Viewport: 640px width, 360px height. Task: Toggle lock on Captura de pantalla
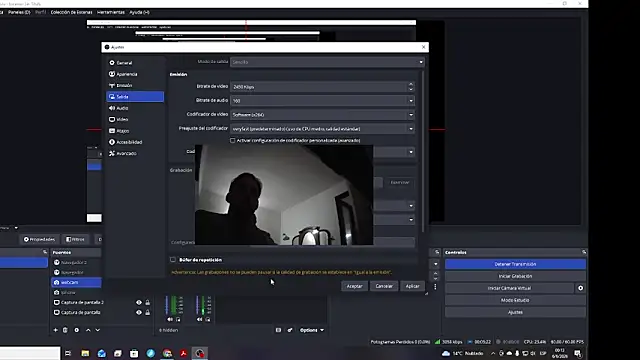148,312
